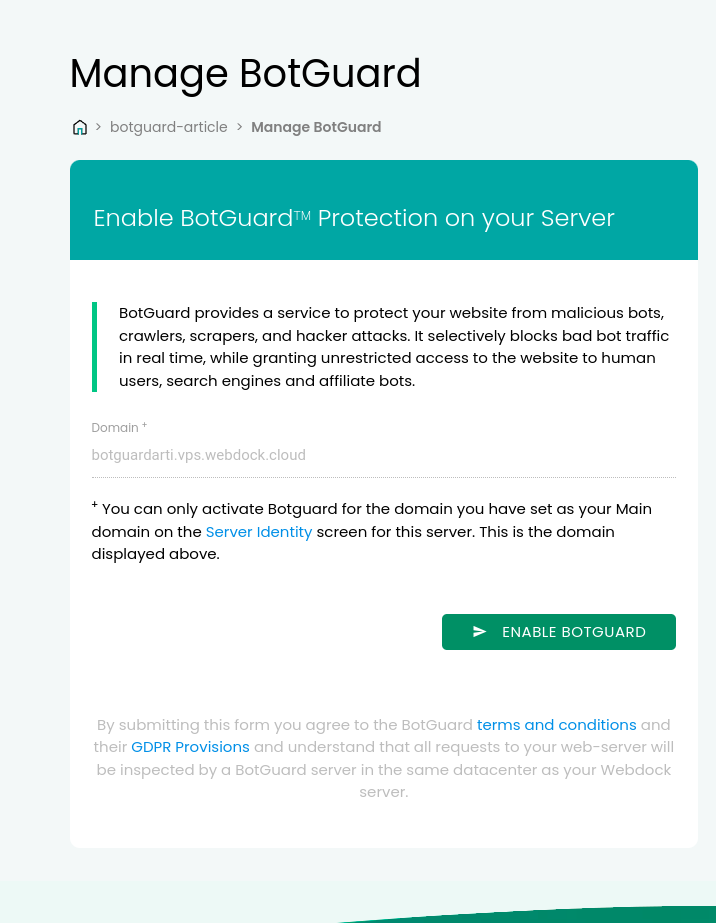The height and width of the screenshot is (923, 716).
Task: Click the TM trademark symbol in the header
Action: pos(302,215)
